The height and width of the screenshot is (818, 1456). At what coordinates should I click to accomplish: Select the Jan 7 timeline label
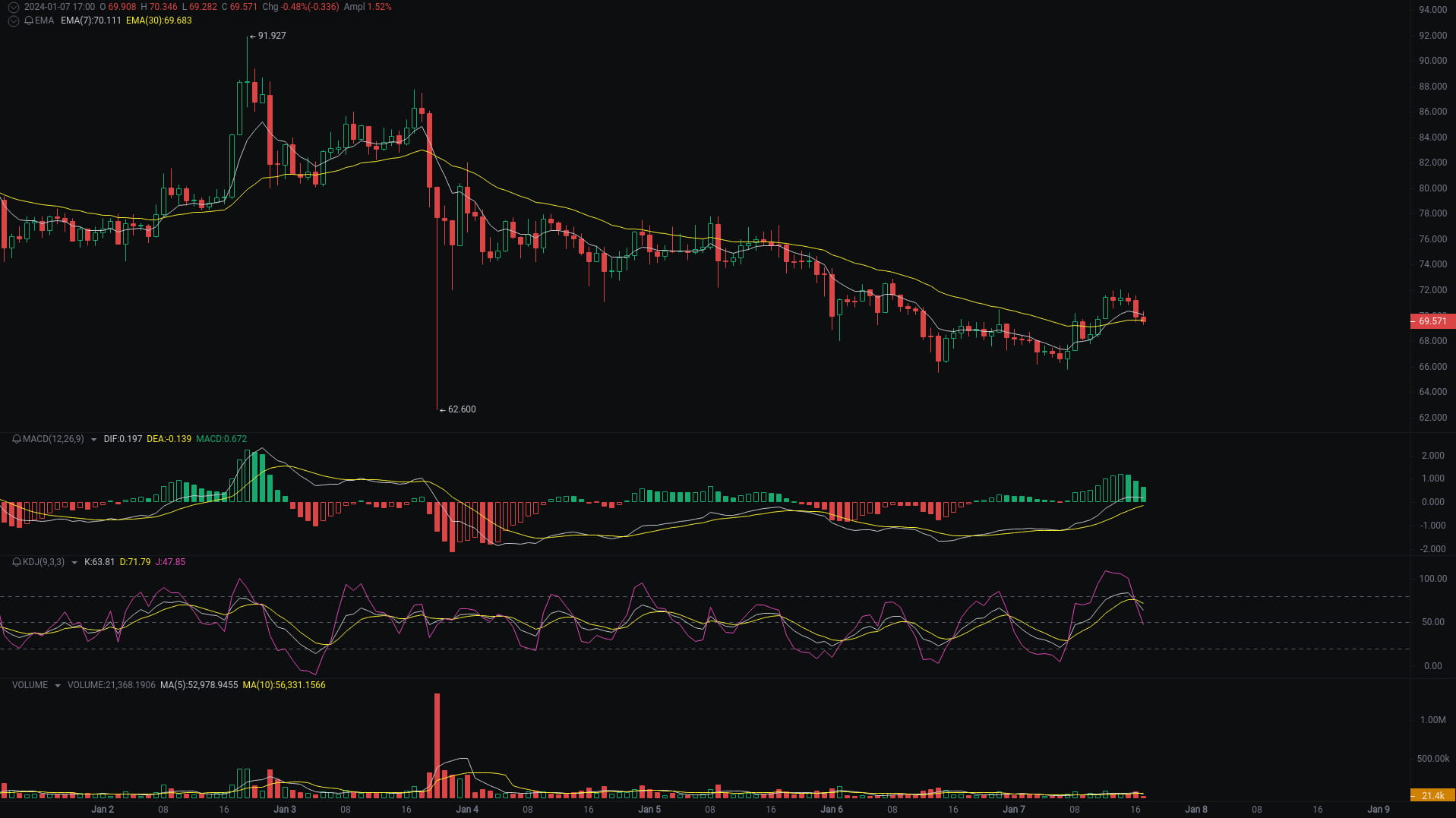point(1013,809)
